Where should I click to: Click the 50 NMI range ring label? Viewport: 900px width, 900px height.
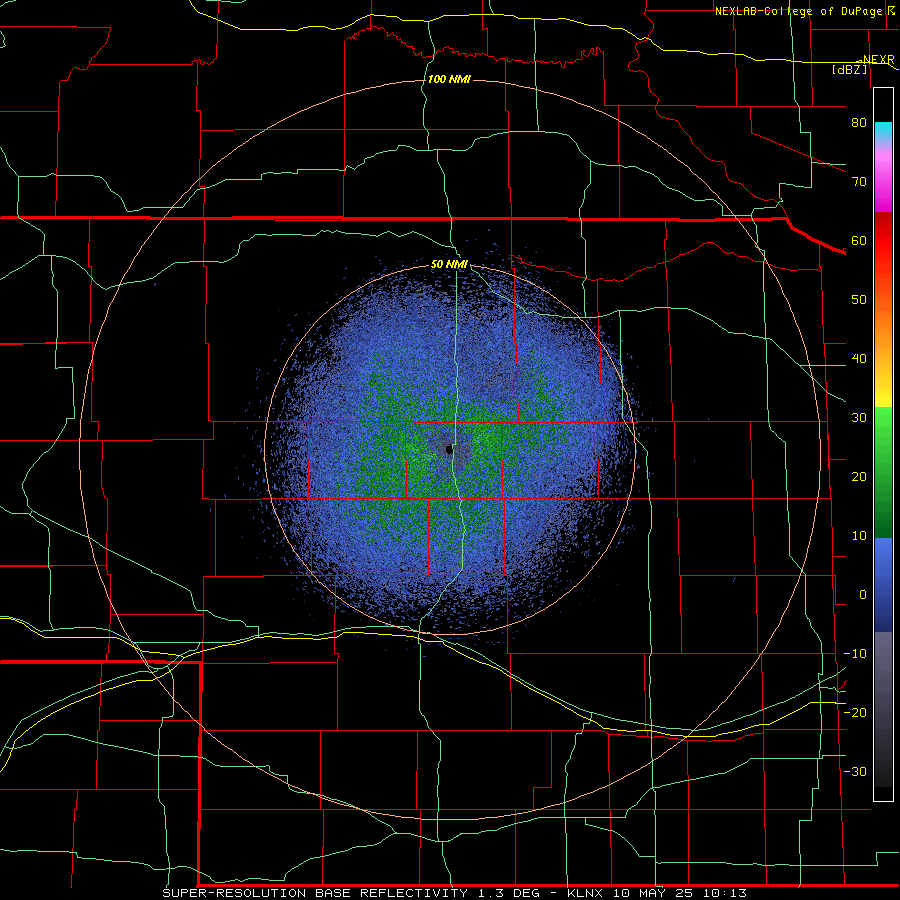(x=449, y=265)
